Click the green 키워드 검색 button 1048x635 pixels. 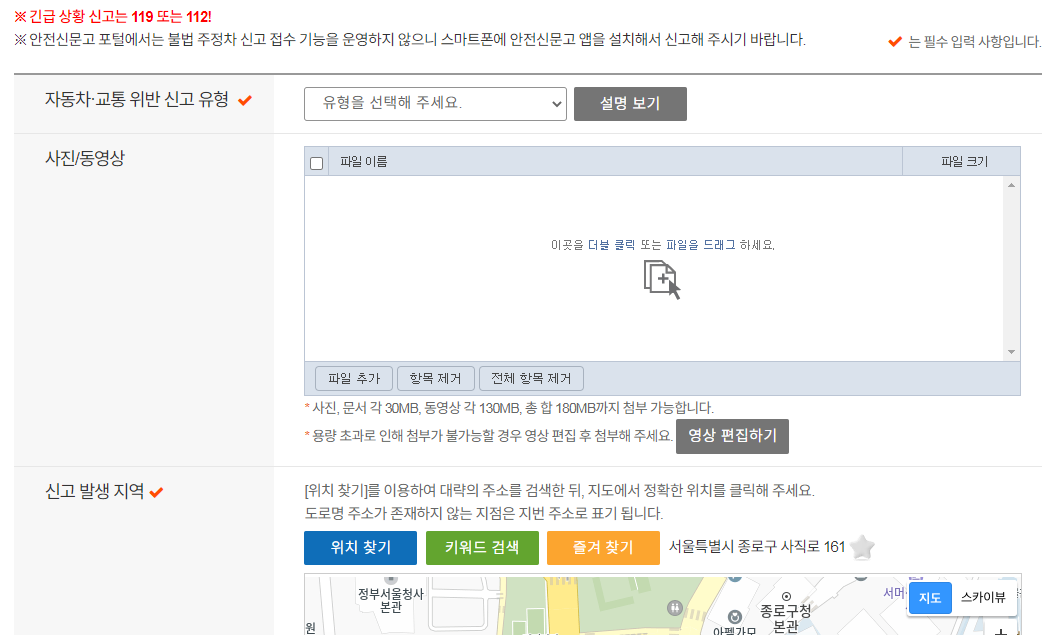point(482,547)
